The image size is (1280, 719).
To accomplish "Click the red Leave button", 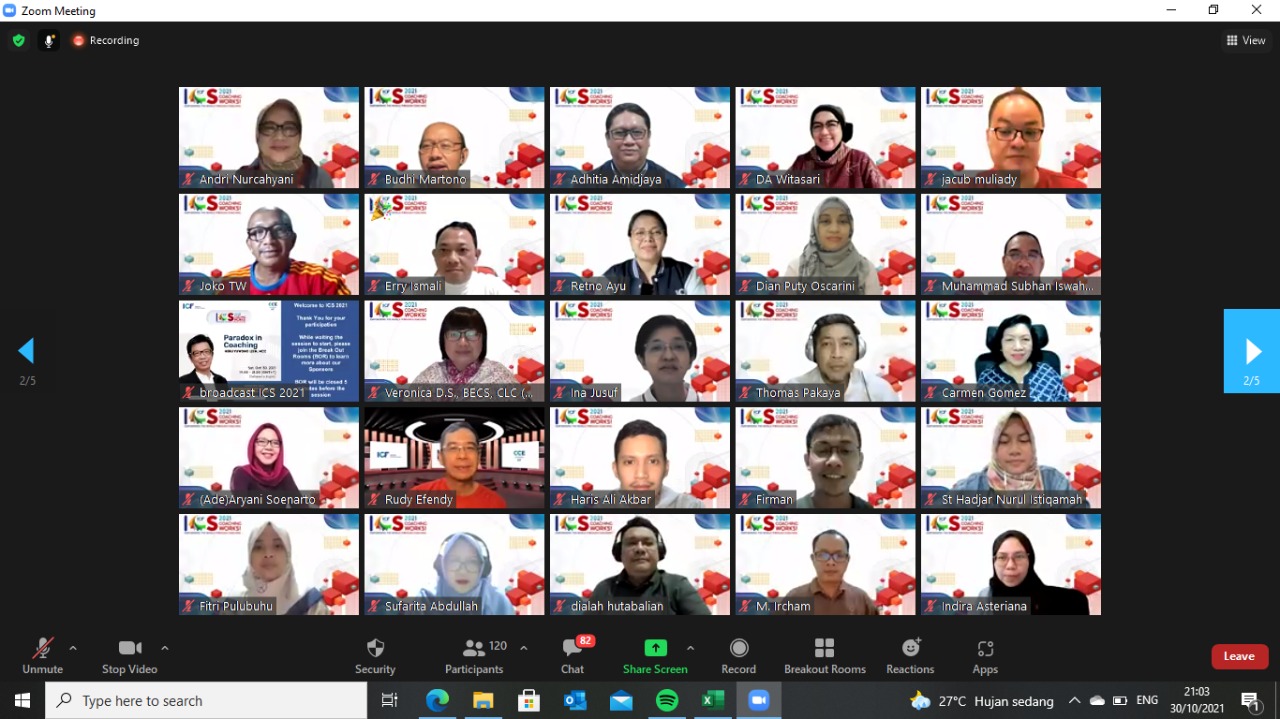I will point(1239,656).
